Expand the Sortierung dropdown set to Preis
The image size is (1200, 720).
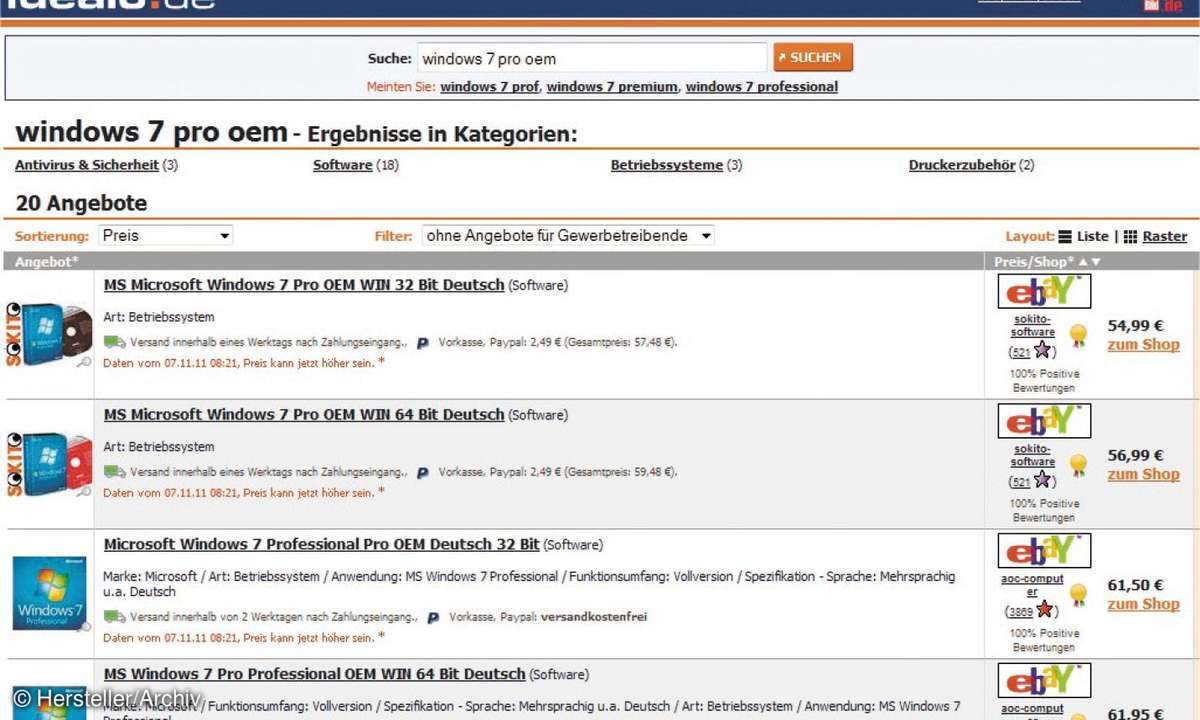point(166,236)
